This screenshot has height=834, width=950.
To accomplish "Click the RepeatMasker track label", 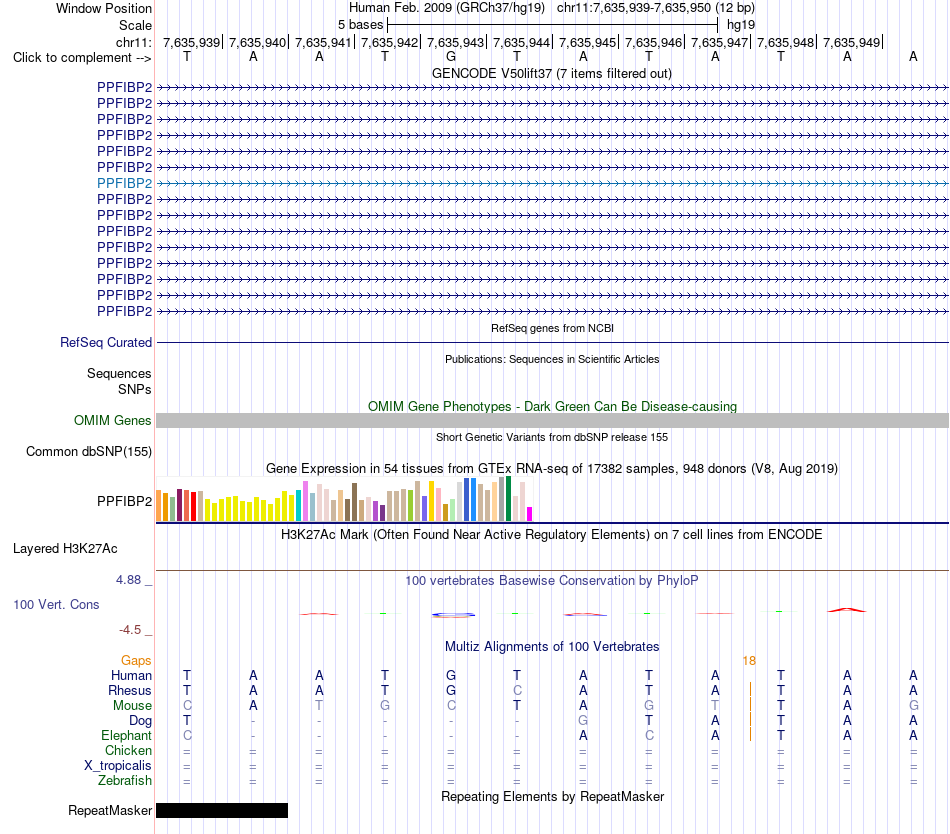I will click(x=110, y=810).
